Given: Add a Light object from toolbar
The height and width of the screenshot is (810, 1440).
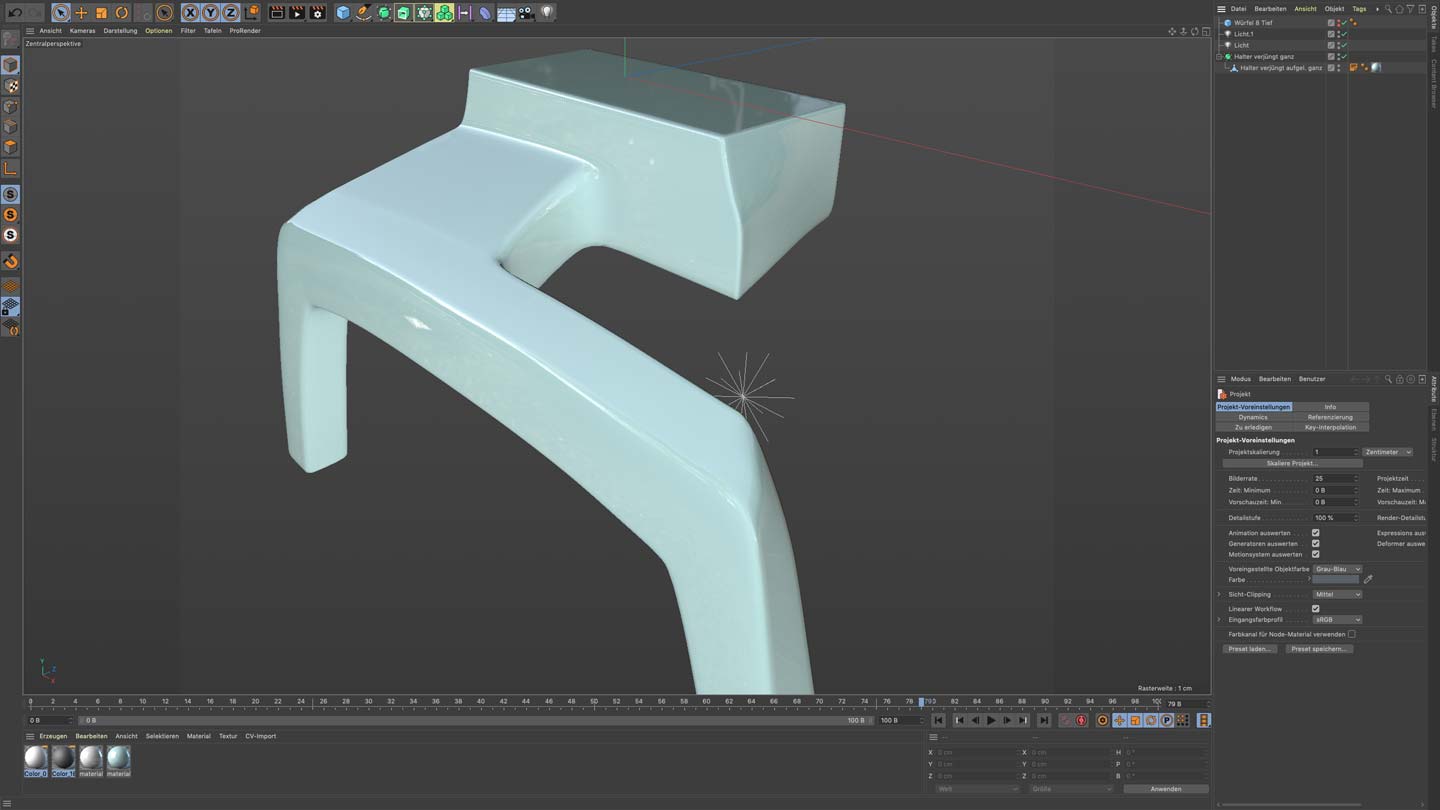Looking at the screenshot, I should tap(547, 13).
